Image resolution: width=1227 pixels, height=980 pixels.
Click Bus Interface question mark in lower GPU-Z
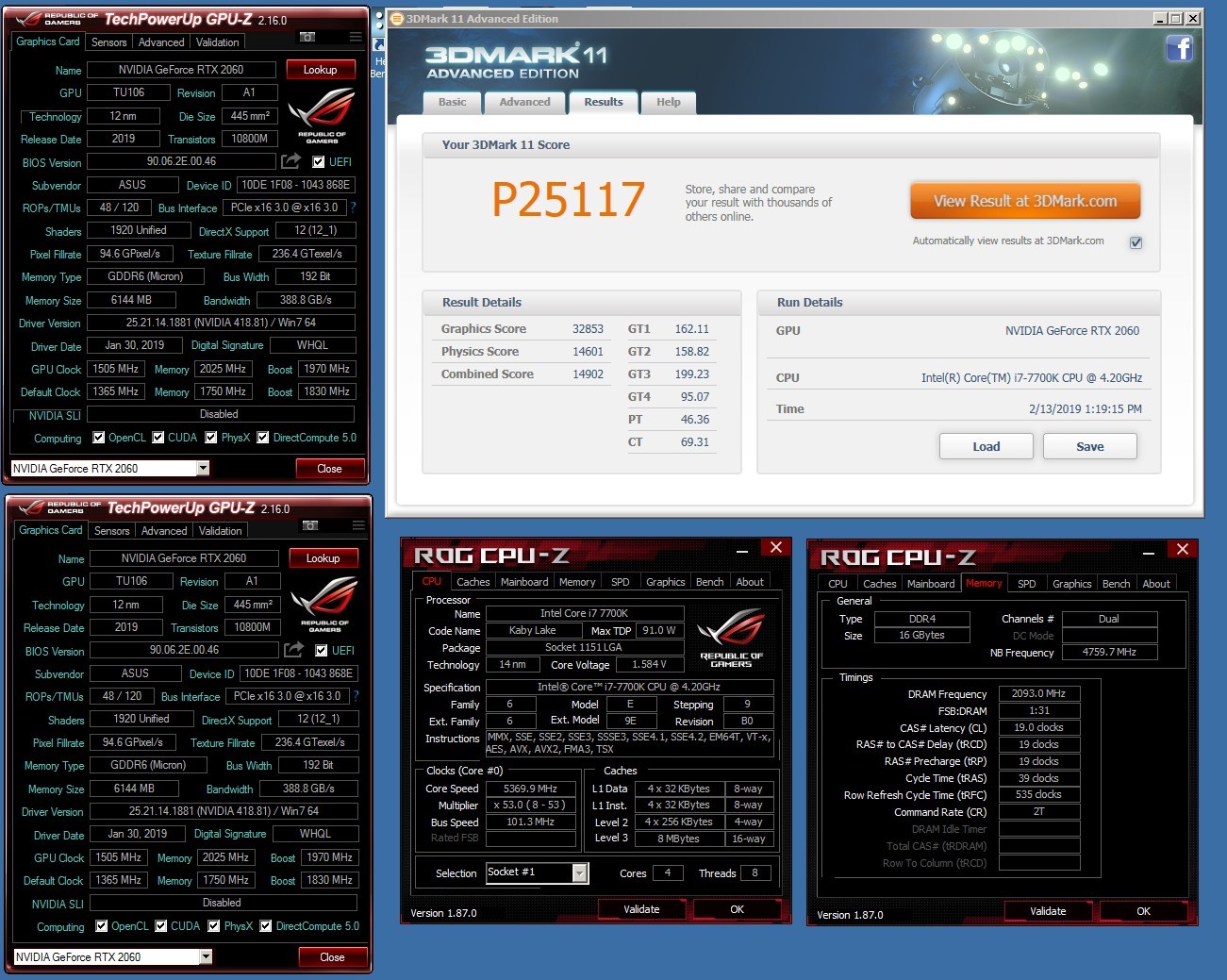356,696
